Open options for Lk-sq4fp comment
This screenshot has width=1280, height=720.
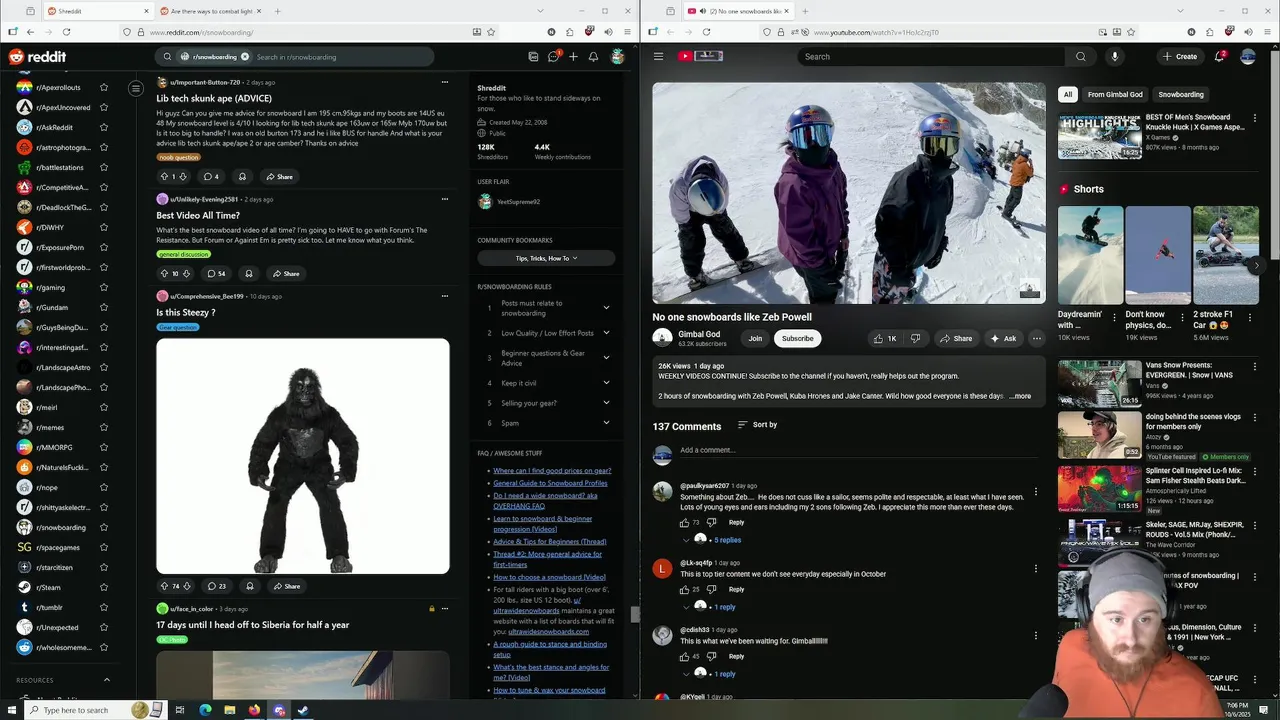1035,568
